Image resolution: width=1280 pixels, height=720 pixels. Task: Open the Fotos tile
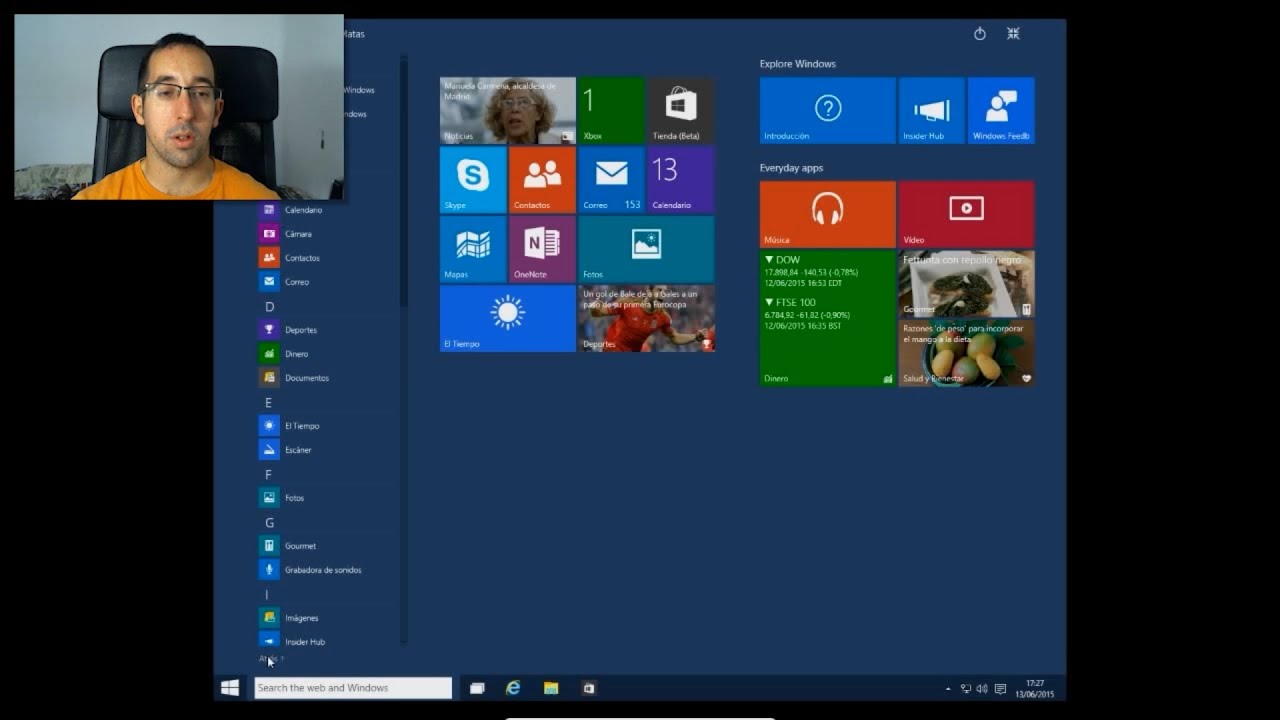click(x=646, y=249)
